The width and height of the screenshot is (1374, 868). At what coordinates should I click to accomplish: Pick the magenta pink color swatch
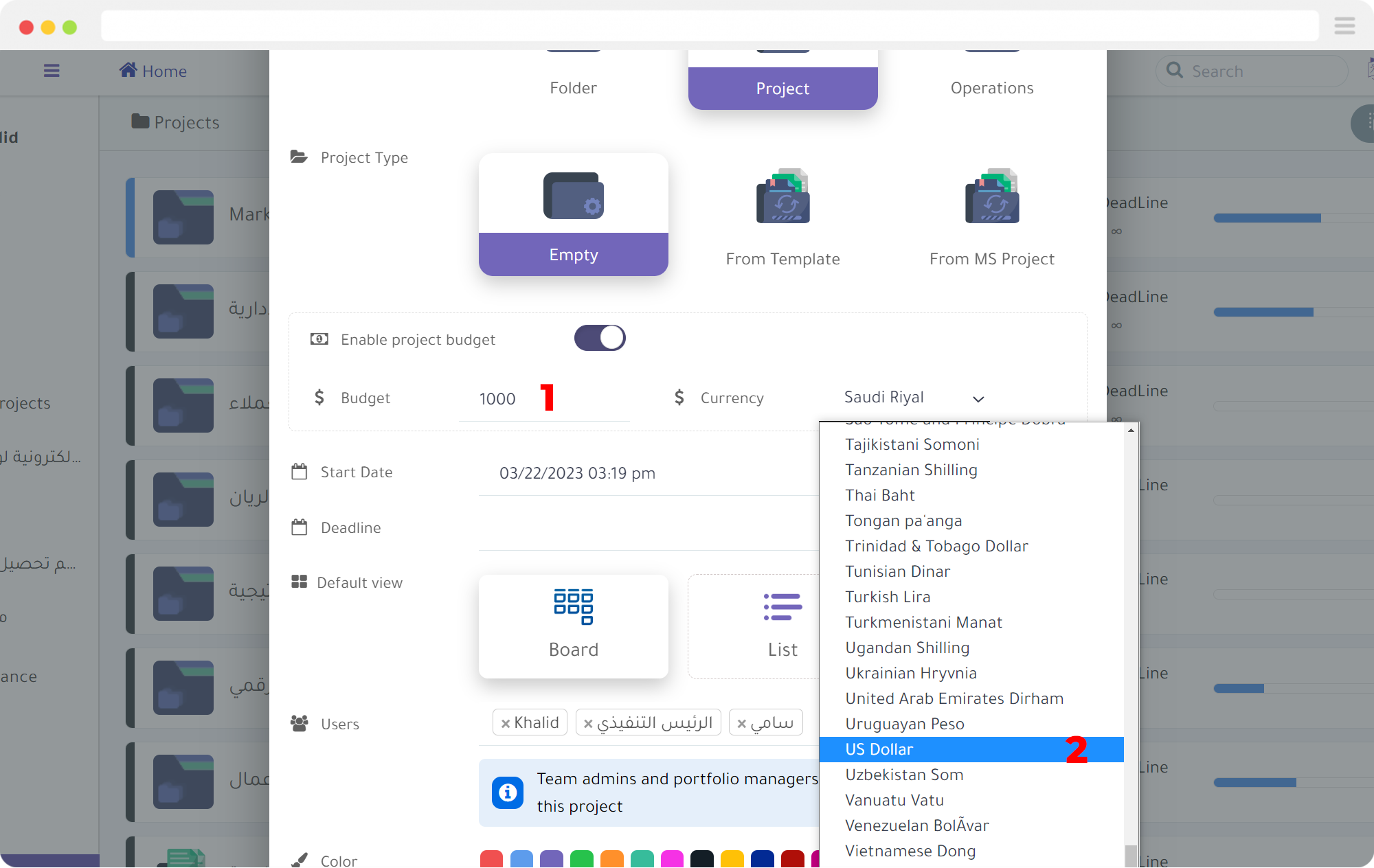[672, 859]
